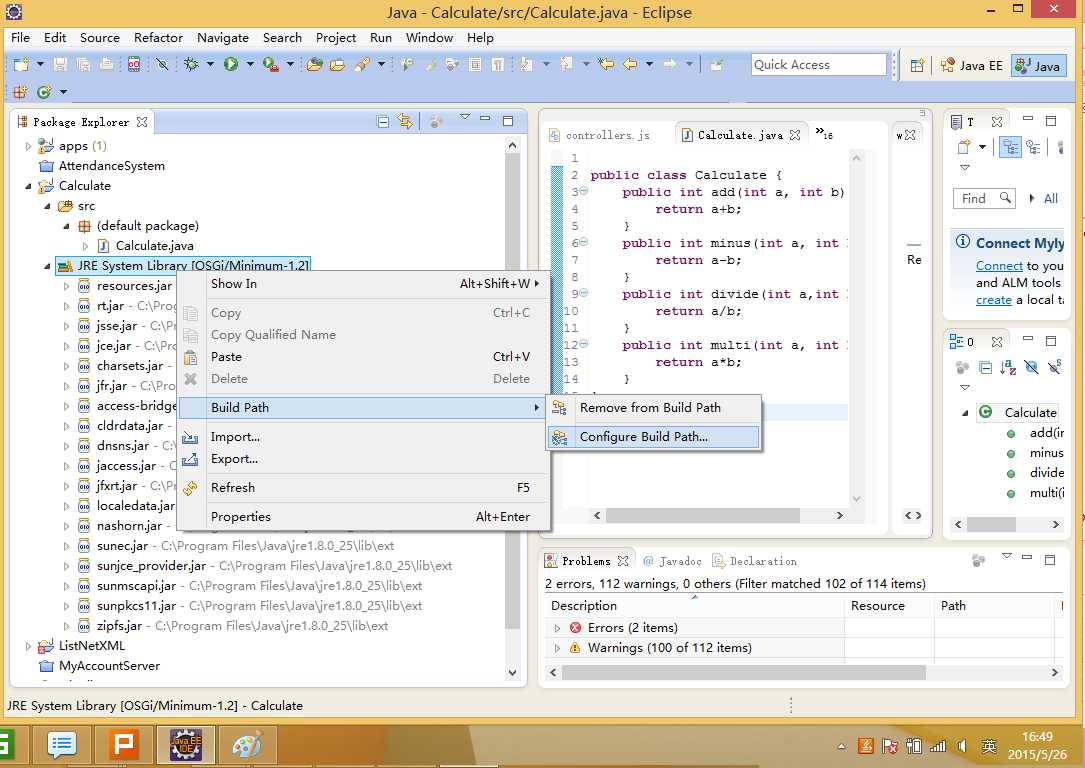
Task: Click the New Java Package icon
Action: (21, 91)
